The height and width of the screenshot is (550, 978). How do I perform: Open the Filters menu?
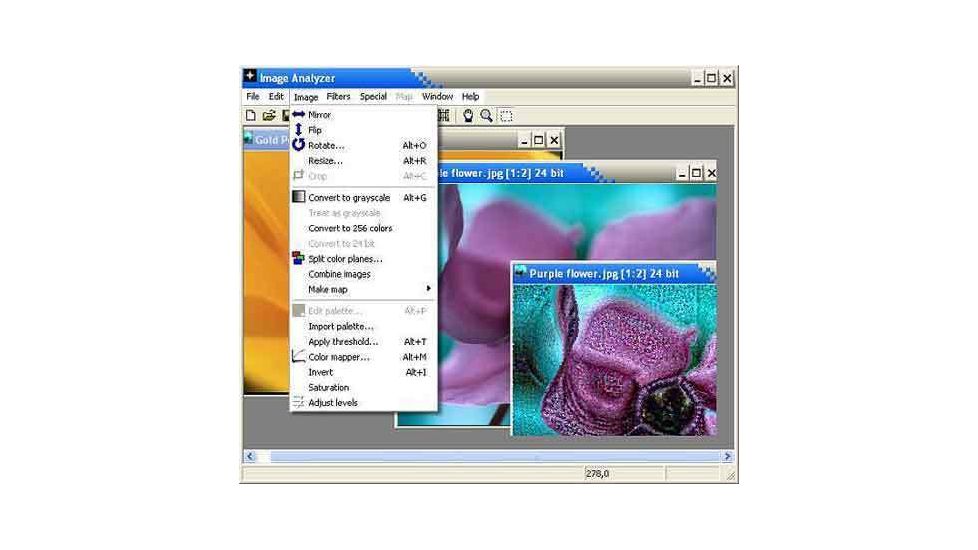point(338,97)
